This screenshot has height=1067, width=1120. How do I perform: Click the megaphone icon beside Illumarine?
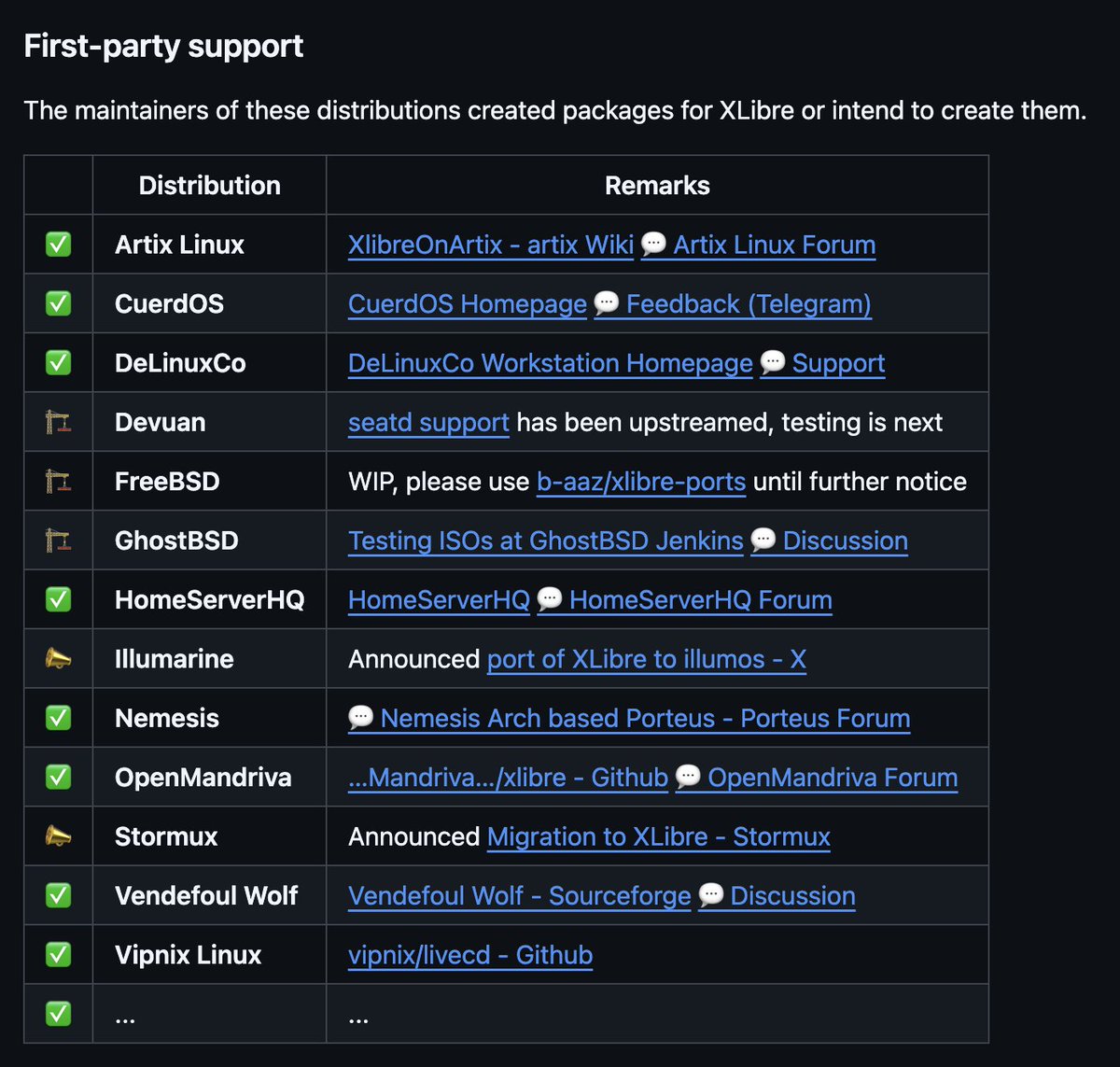click(58, 659)
